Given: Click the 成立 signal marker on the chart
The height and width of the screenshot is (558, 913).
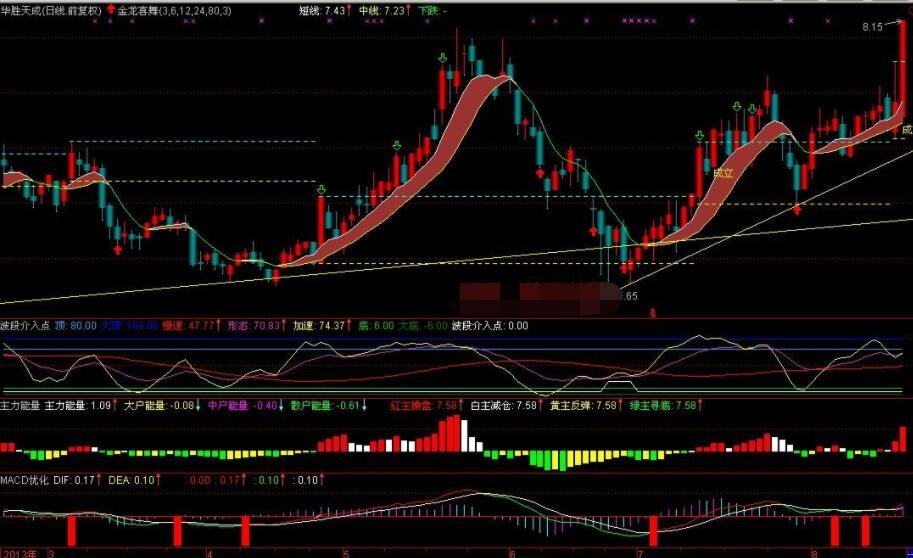Looking at the screenshot, I should [722, 173].
